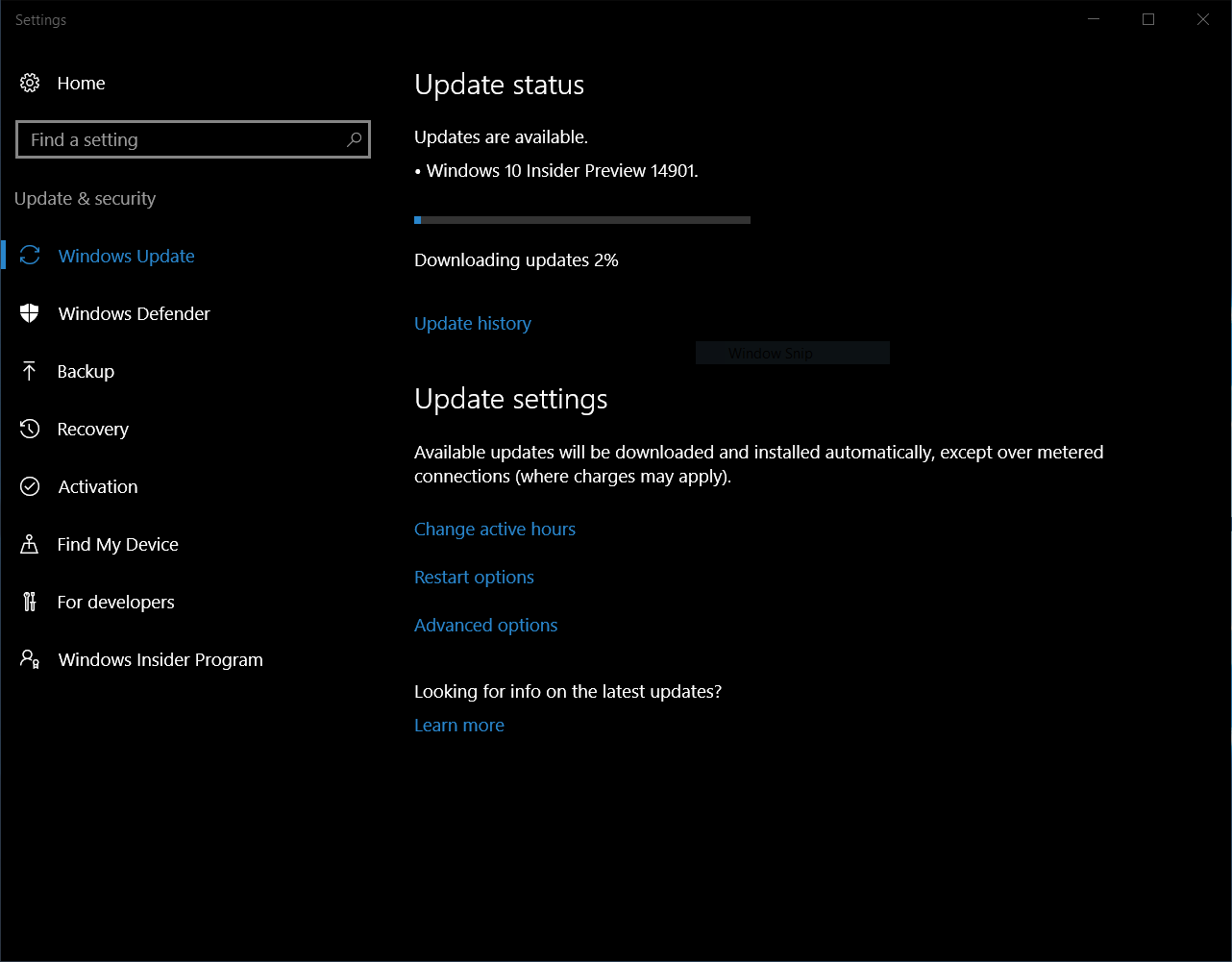Click the Windows Defender shield icon
The height and width of the screenshot is (962, 1232).
pyautogui.click(x=30, y=313)
